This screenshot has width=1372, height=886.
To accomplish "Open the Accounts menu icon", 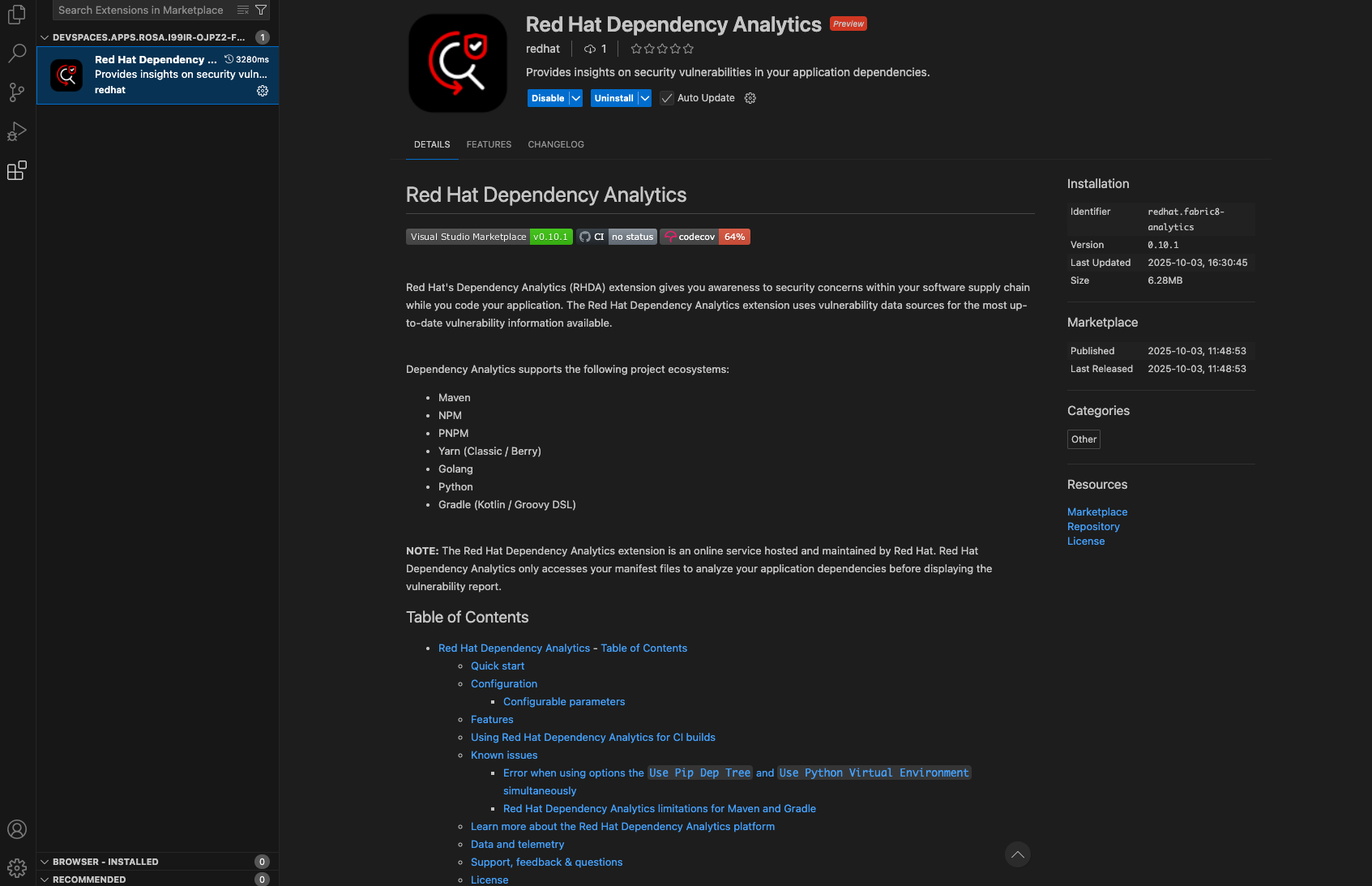I will pos(17,829).
